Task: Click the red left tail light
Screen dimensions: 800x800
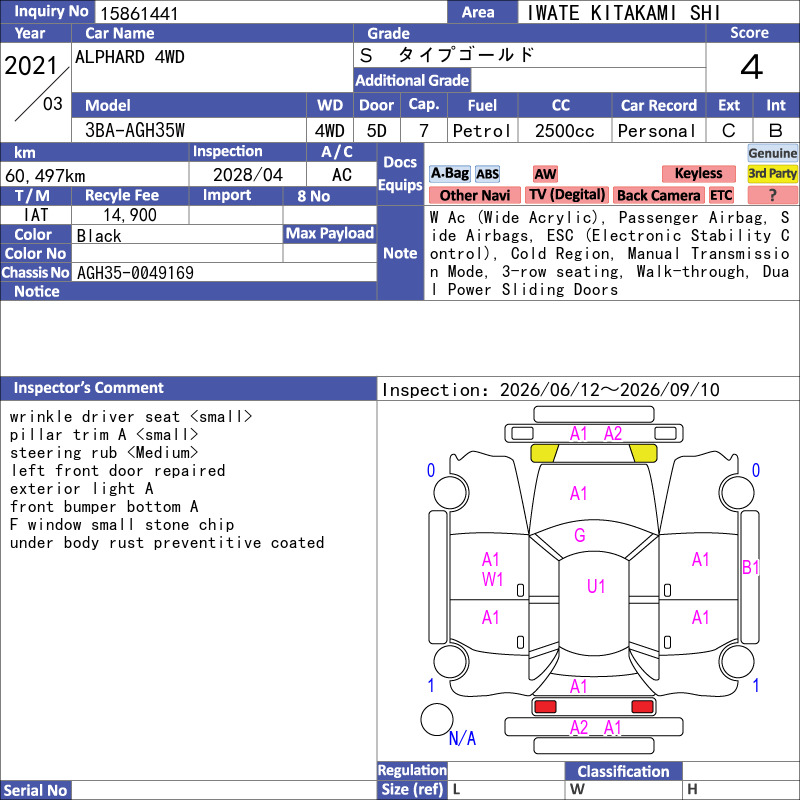Action: (545, 707)
